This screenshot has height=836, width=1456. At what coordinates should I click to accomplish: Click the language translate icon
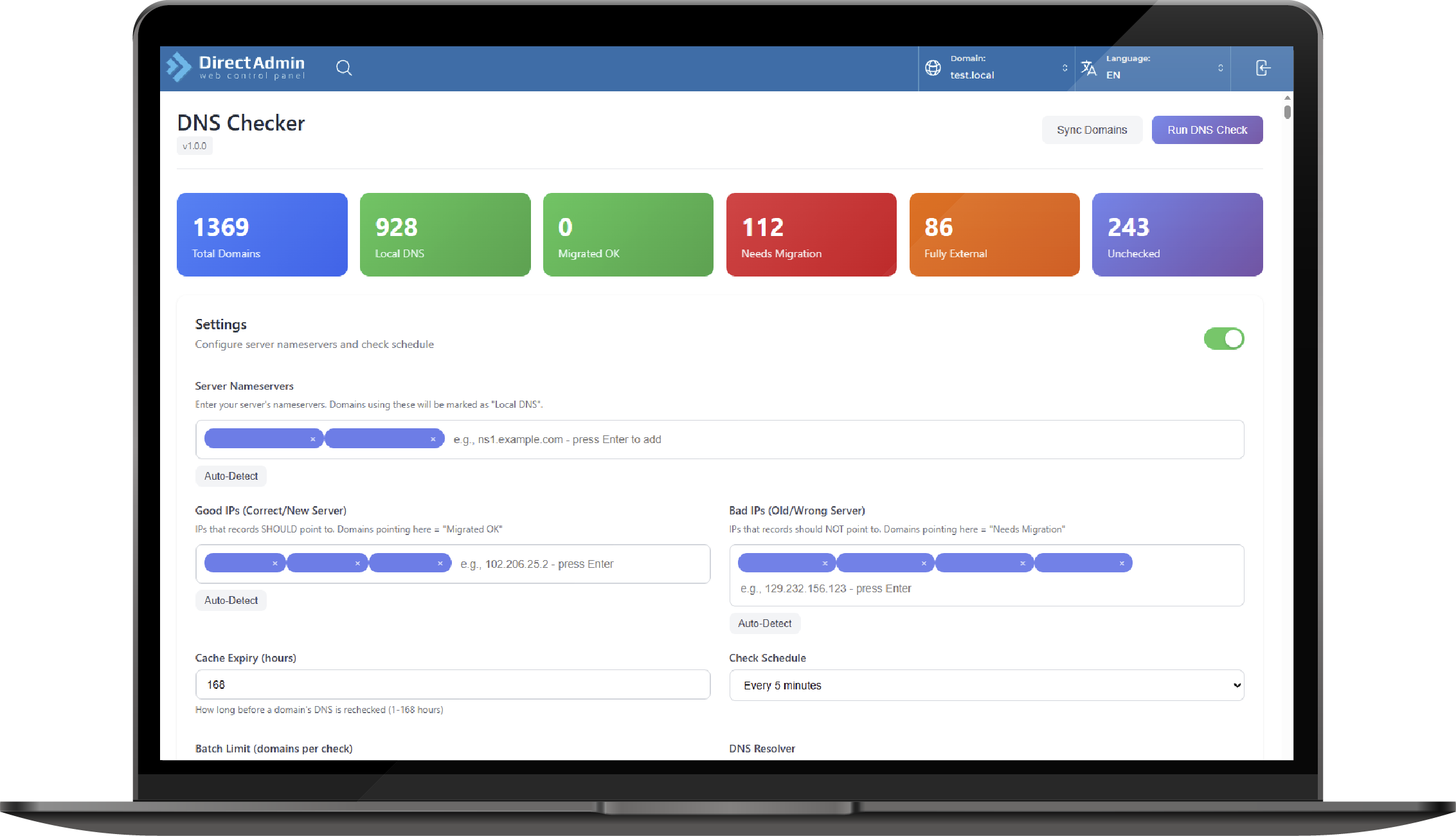[x=1088, y=68]
